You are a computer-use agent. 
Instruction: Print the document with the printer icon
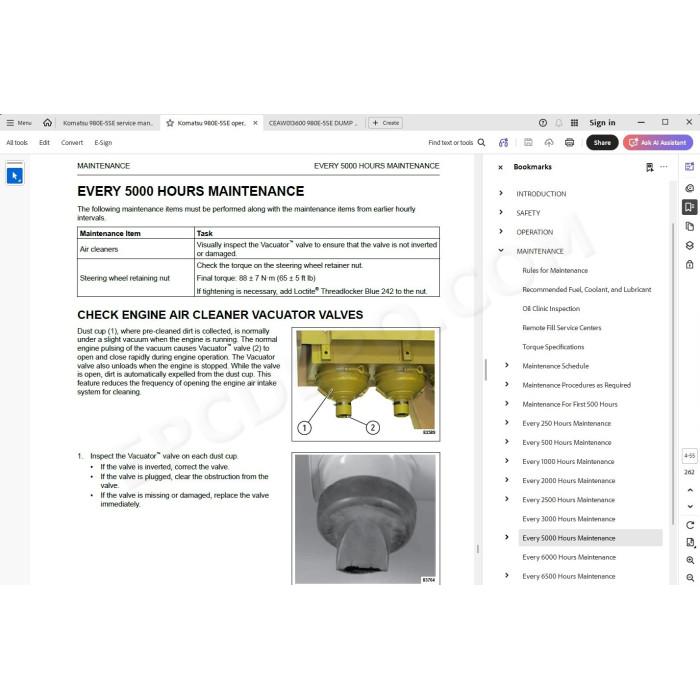(569, 142)
